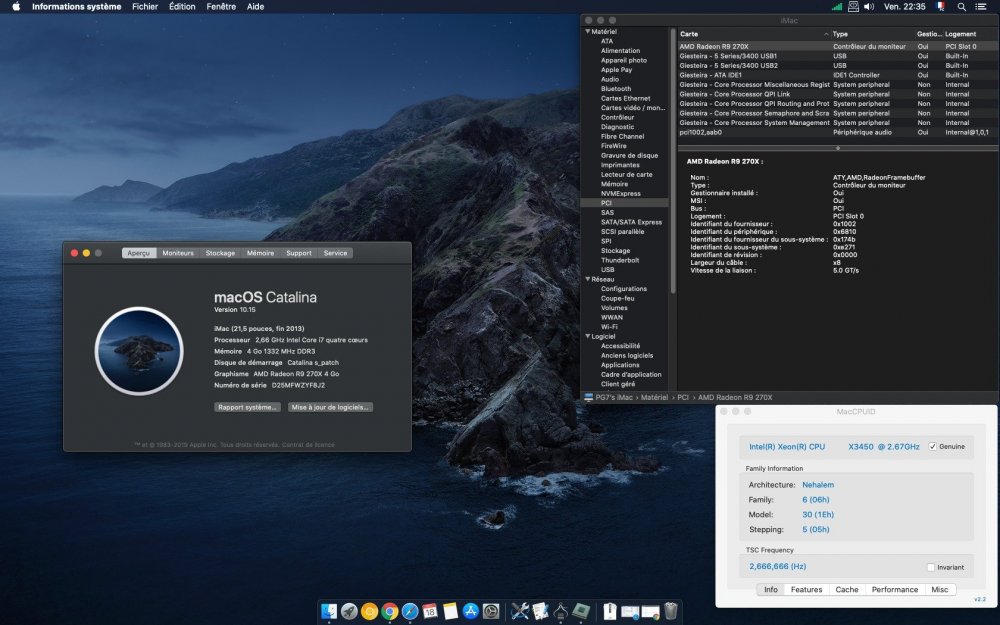Image resolution: width=1000 pixels, height=625 pixels.
Task: Switch to Features tab in MacCPUID
Action: [806, 589]
